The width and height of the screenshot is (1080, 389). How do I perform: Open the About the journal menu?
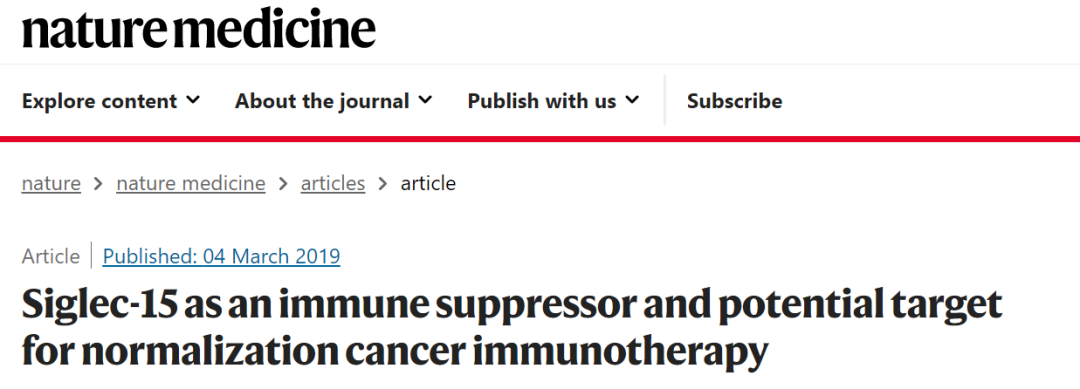click(x=334, y=101)
